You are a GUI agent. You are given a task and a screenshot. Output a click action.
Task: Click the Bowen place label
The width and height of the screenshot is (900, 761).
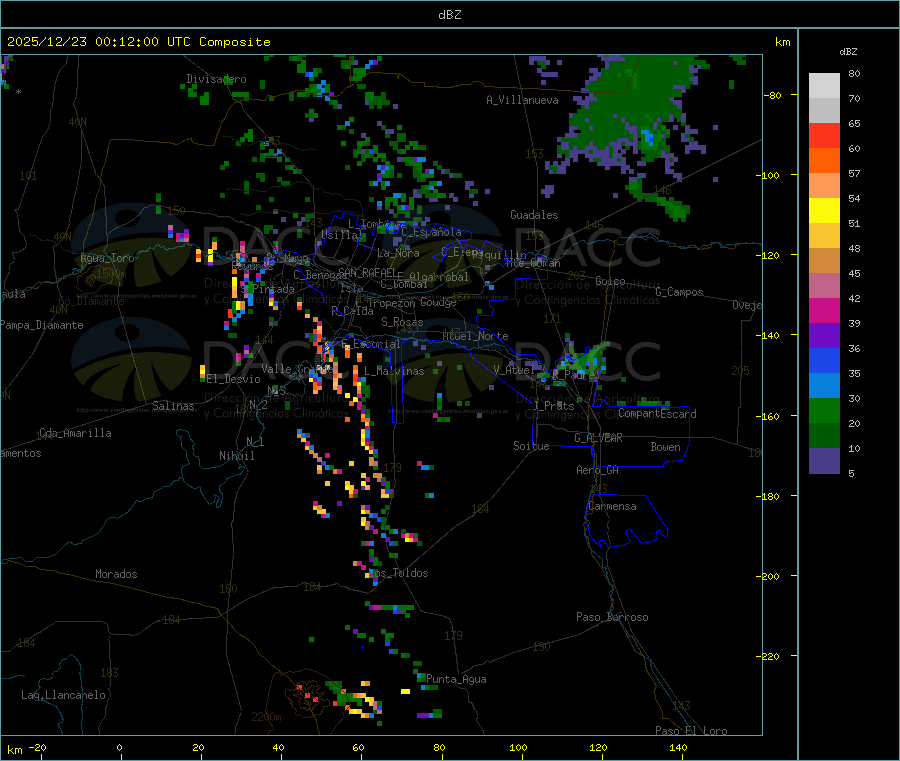(666, 447)
